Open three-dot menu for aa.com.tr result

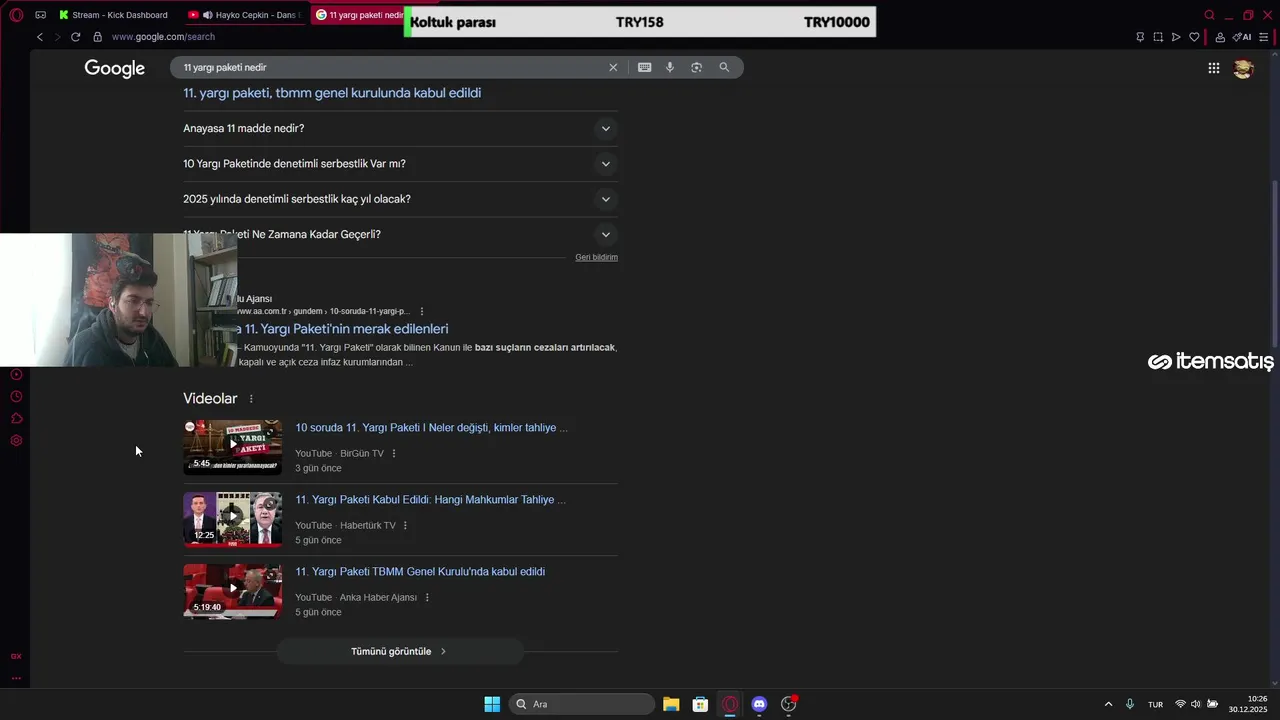click(x=422, y=311)
